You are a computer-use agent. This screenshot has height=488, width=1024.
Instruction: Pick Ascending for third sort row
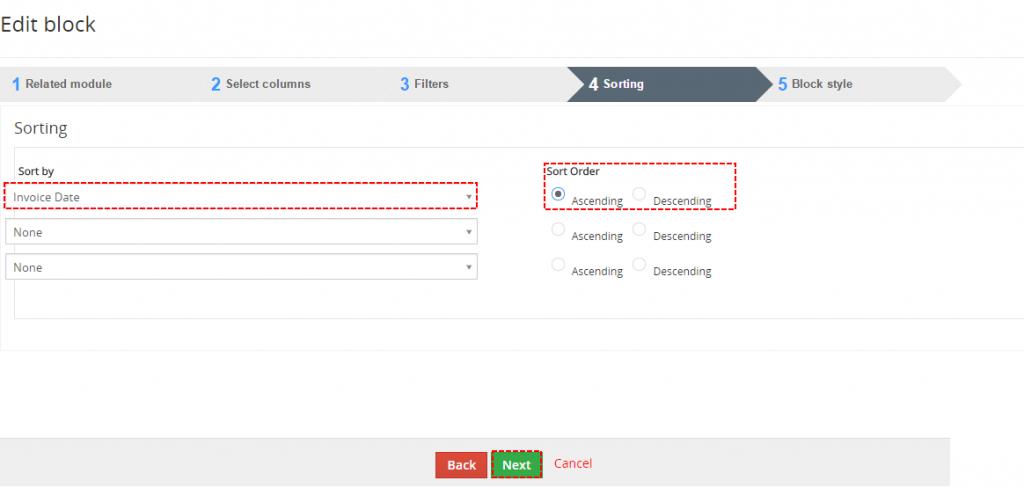point(558,265)
